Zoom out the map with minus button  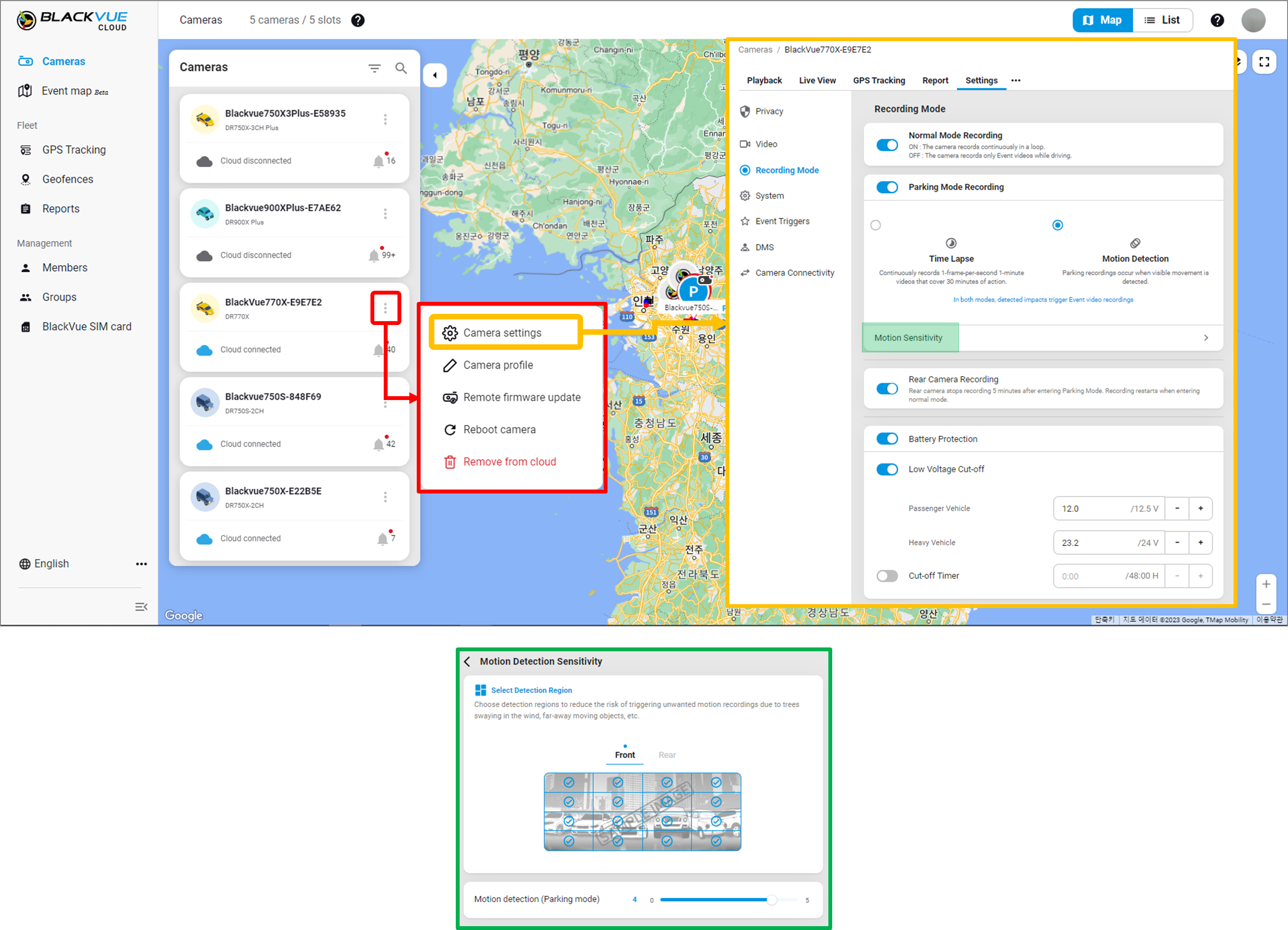click(x=1266, y=604)
